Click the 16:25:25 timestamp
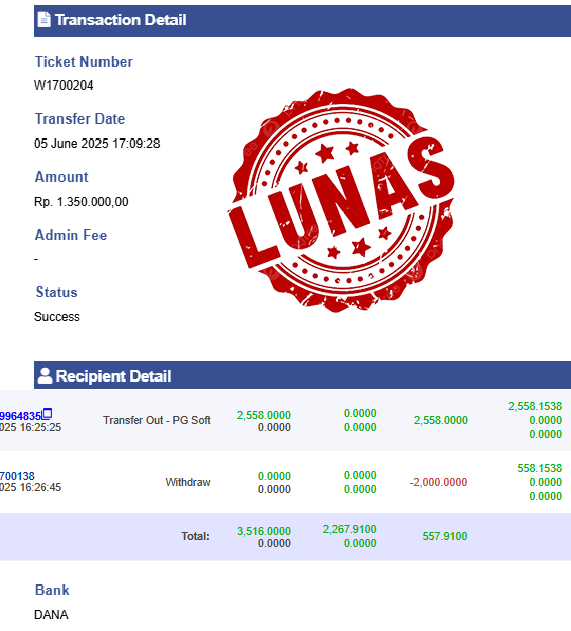The height and width of the screenshot is (631, 571). pyautogui.click(x=40, y=427)
